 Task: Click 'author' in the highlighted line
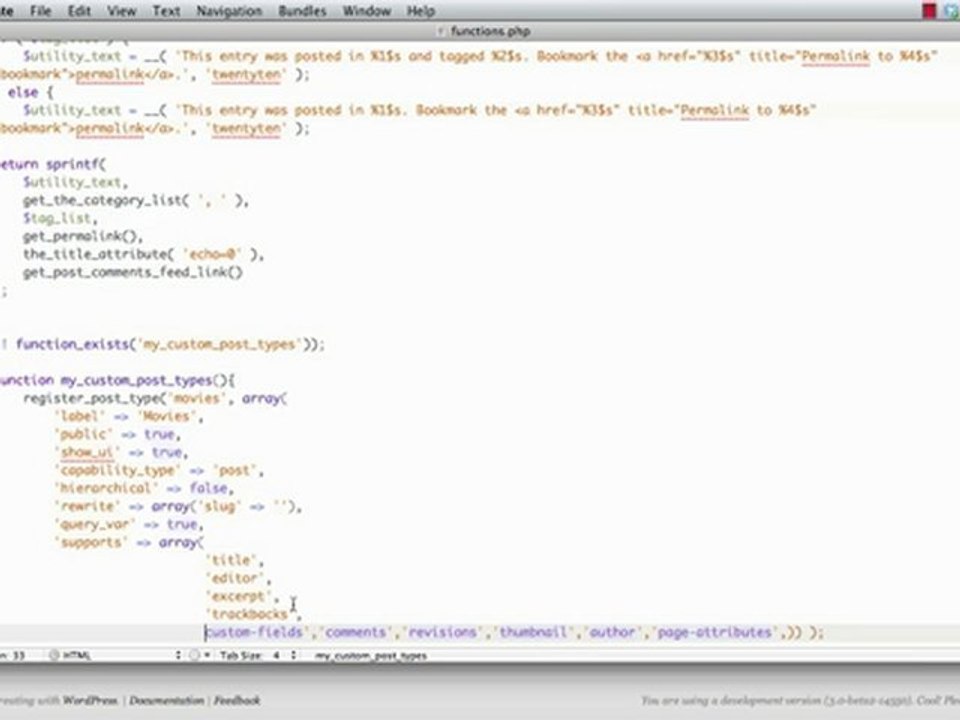point(612,632)
